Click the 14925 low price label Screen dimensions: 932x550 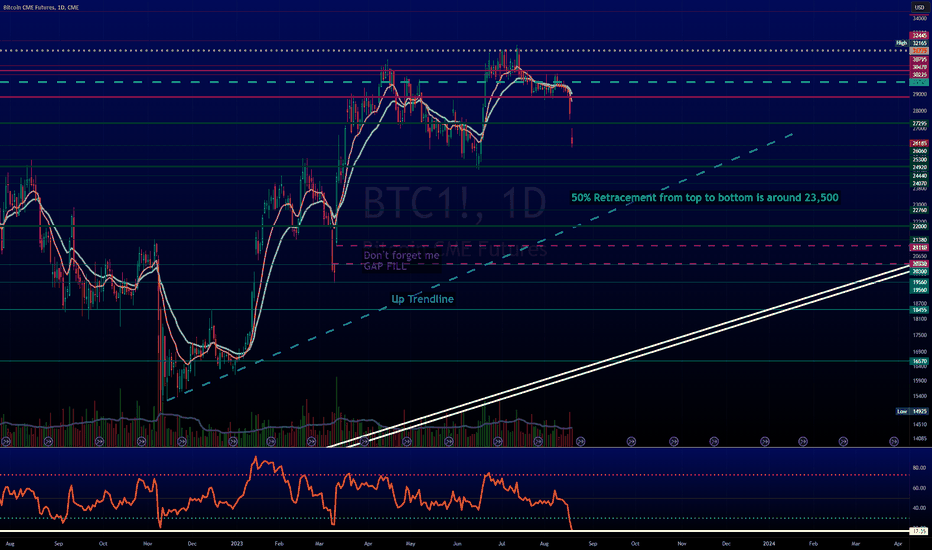pos(920,411)
